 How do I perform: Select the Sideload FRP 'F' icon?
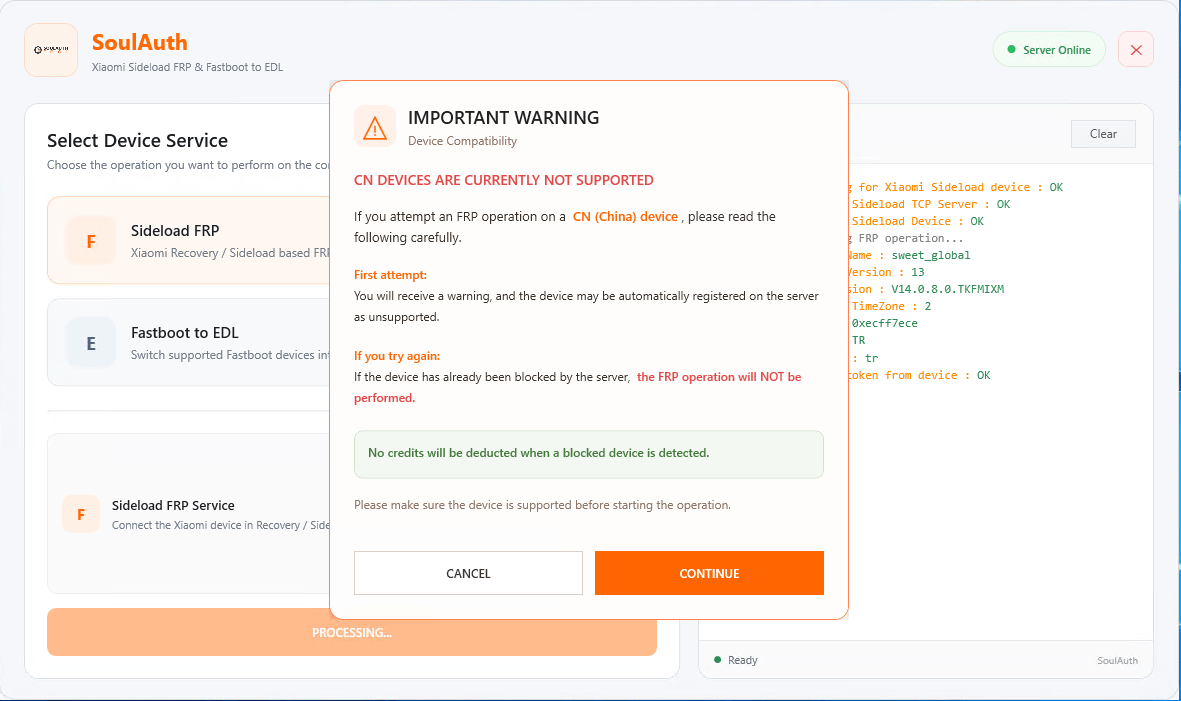point(91,241)
